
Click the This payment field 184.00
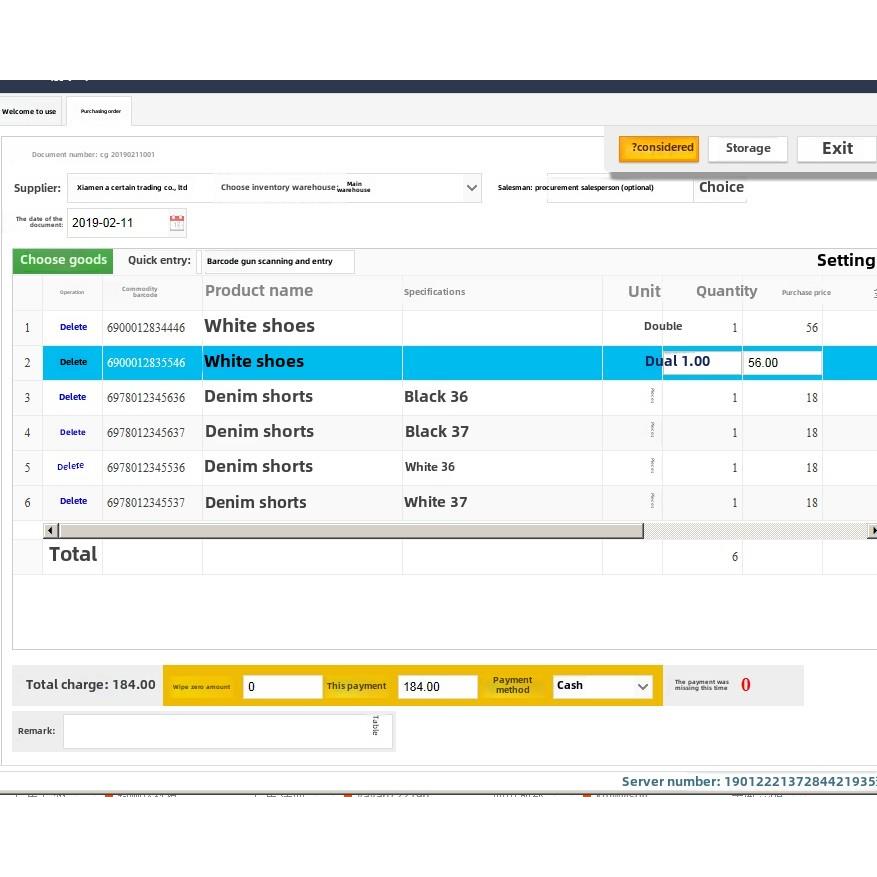437,687
